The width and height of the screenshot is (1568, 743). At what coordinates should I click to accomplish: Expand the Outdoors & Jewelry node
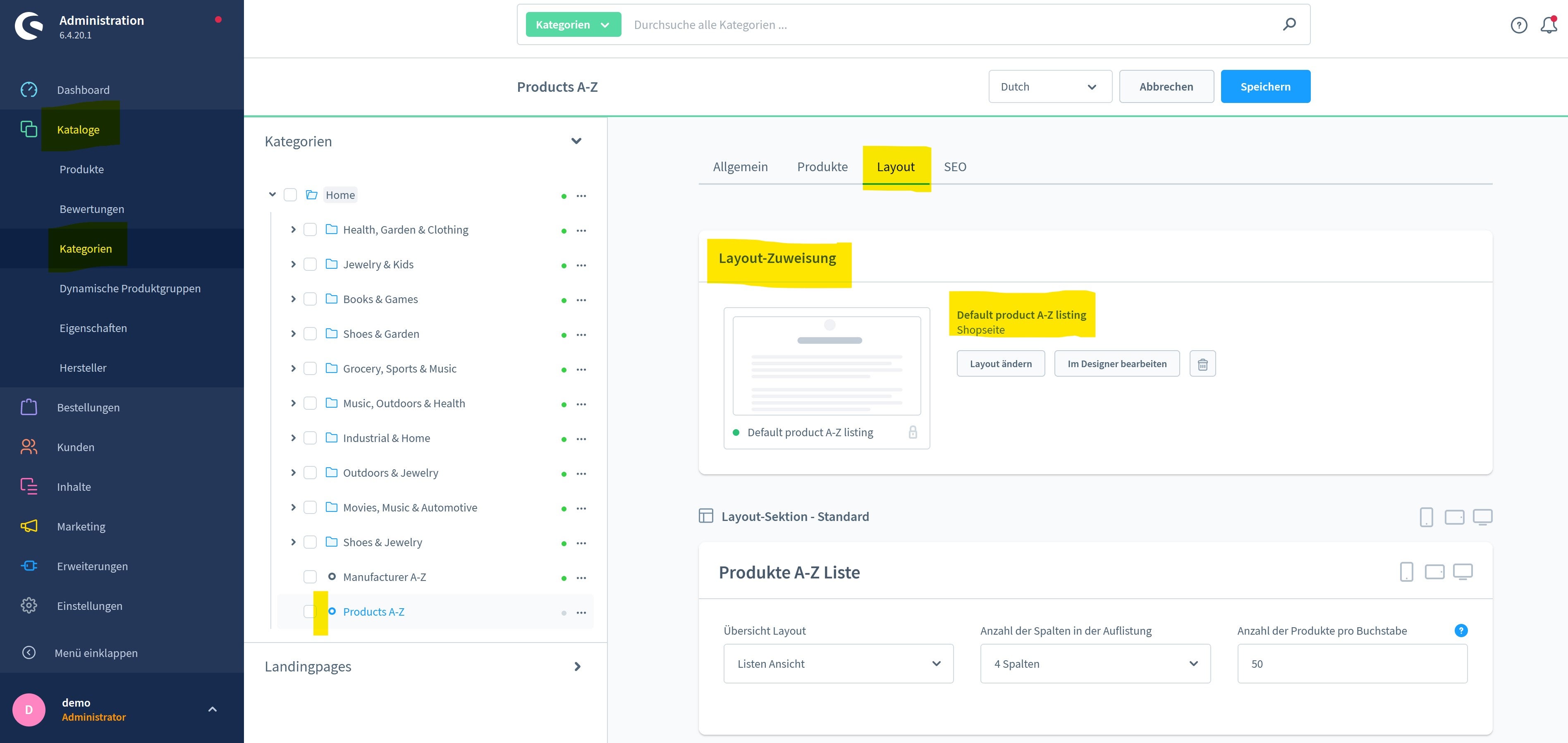pos(293,472)
